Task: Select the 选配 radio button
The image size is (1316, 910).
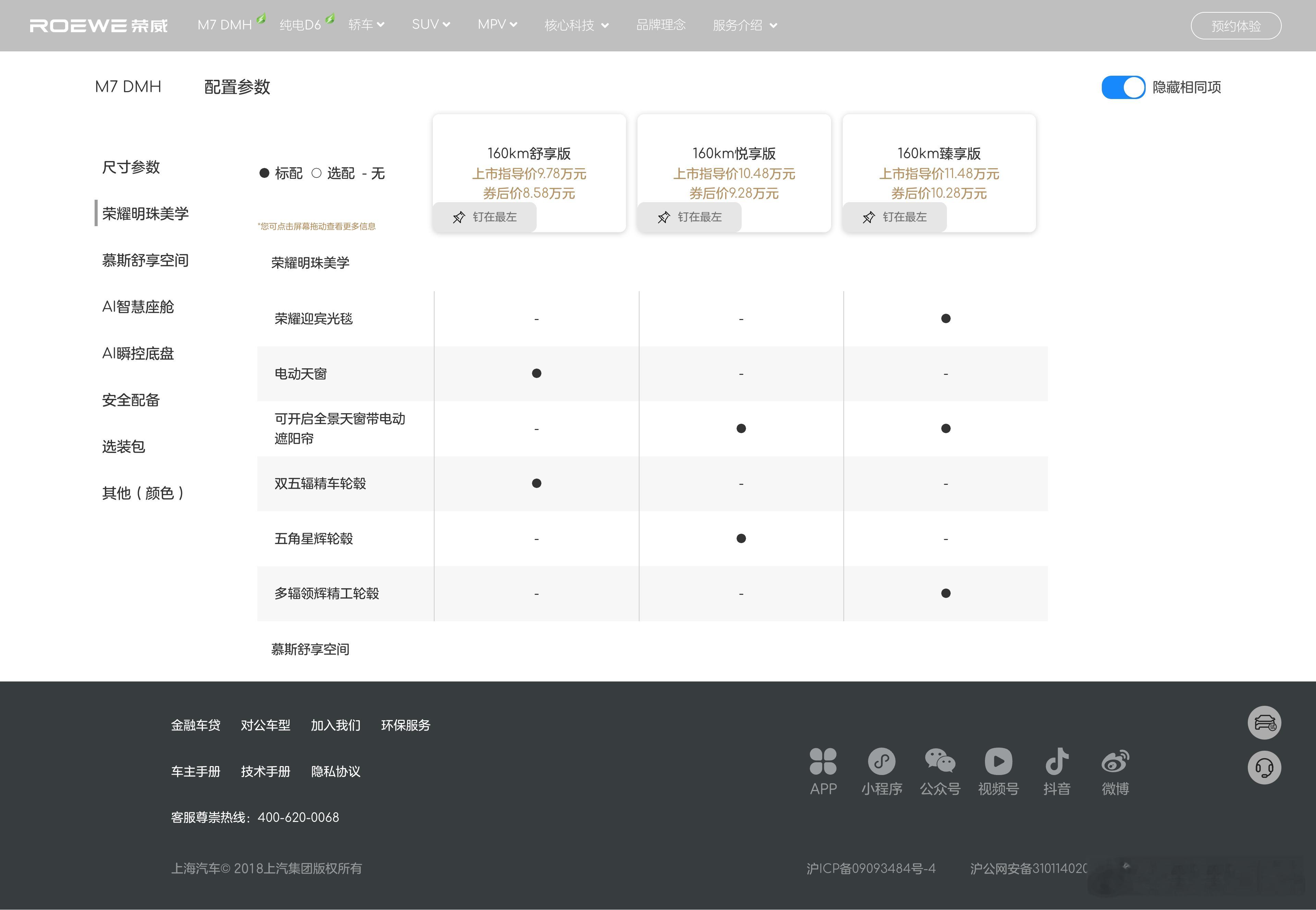Action: tap(317, 173)
